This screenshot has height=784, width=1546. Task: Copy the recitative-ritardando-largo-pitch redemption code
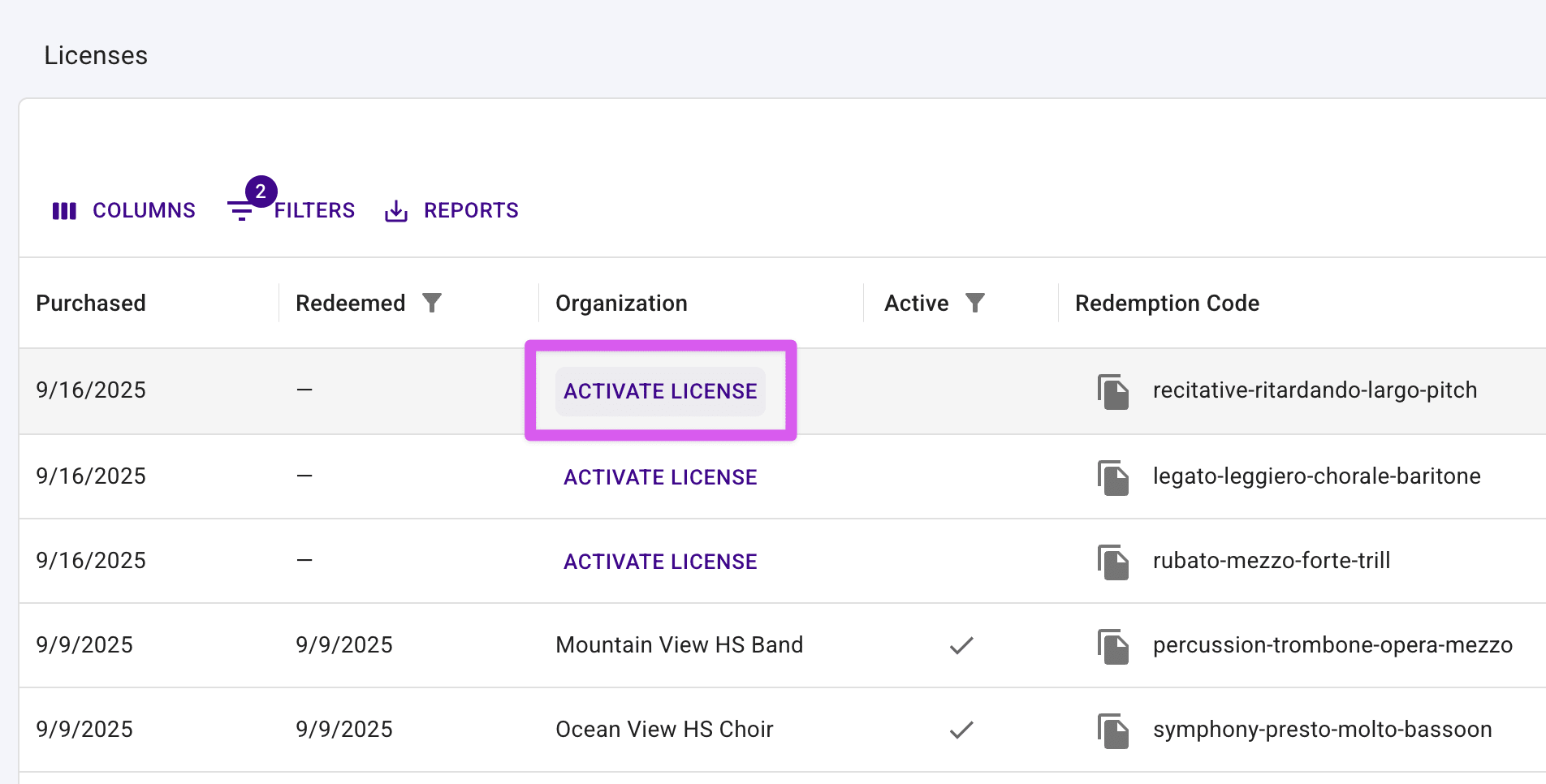coord(1113,392)
